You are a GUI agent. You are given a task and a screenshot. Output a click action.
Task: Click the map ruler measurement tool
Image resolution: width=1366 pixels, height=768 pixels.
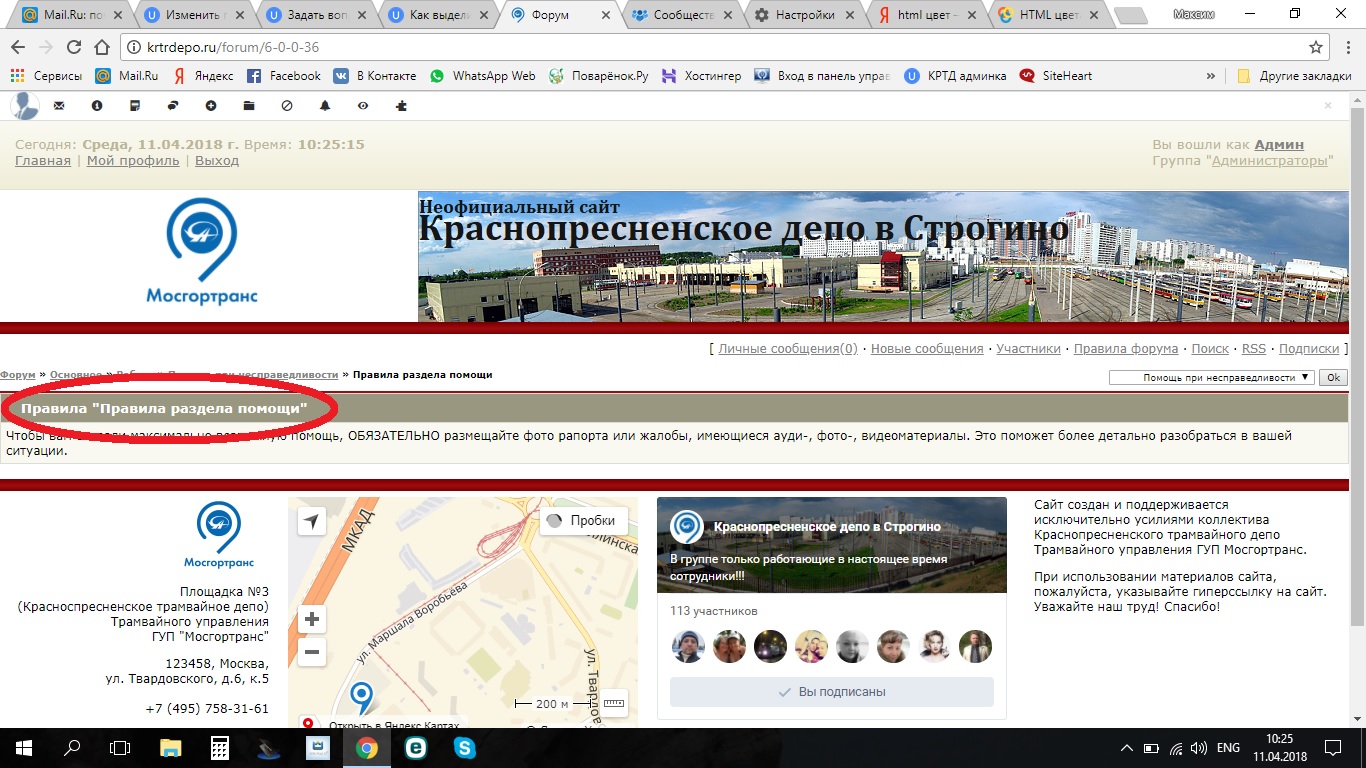click(613, 704)
